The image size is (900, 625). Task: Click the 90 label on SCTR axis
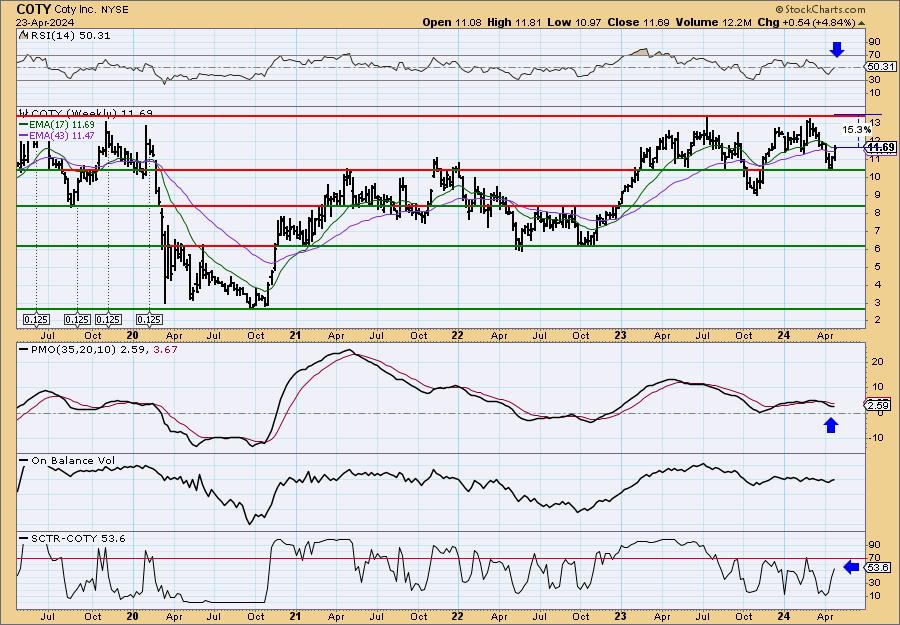click(x=875, y=544)
